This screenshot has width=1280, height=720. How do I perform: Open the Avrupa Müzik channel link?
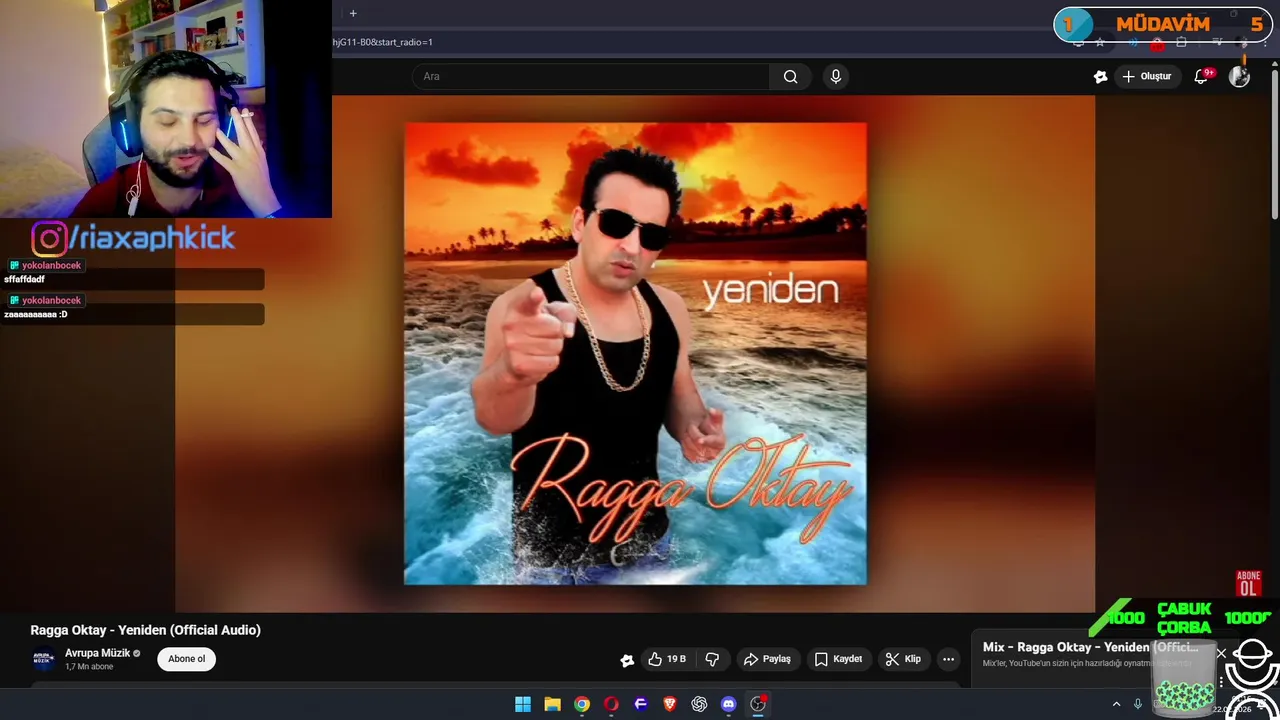click(x=98, y=653)
